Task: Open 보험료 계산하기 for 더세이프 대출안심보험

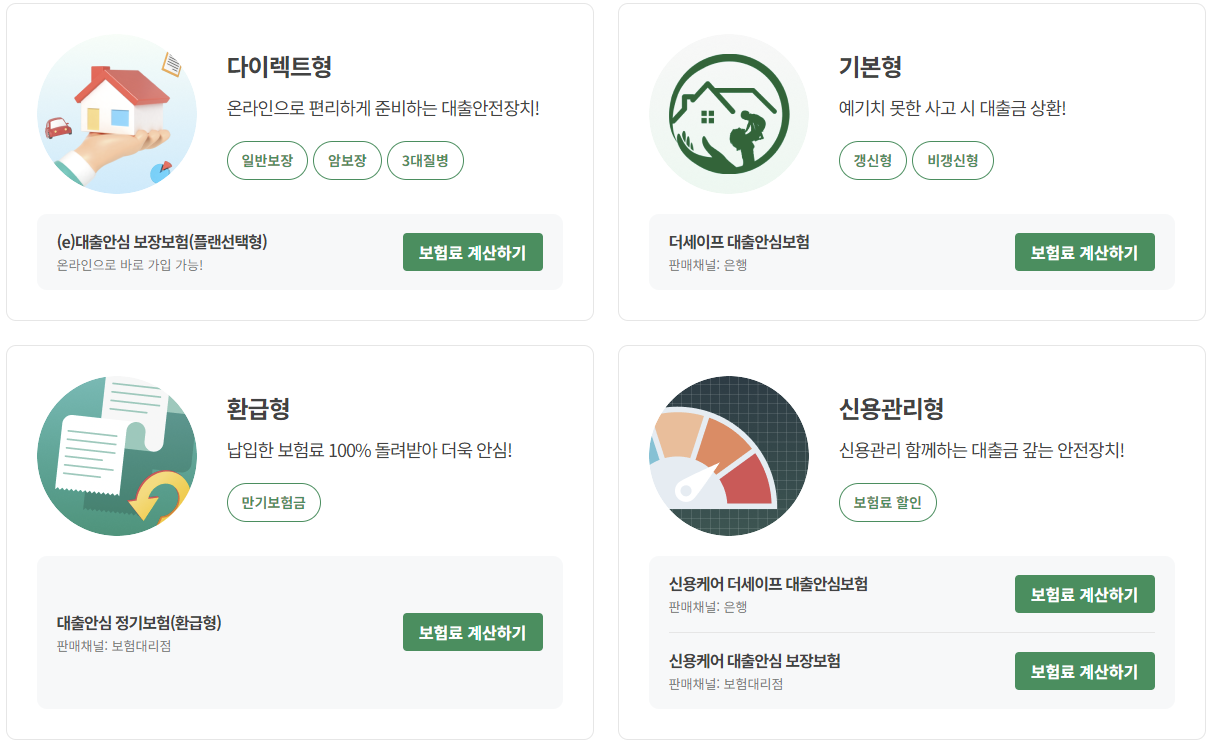Action: [1085, 252]
